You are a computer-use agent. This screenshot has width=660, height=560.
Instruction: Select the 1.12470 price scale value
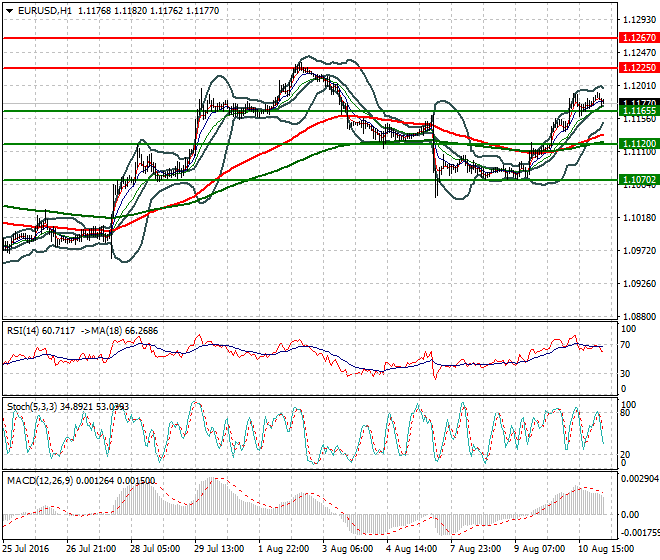point(639,53)
